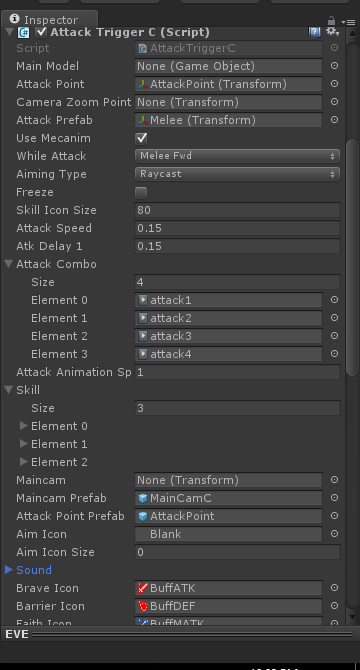Screen dimensions: 360x670
Task: Open object picker for Element 0 attack1
Action: tap(334, 300)
